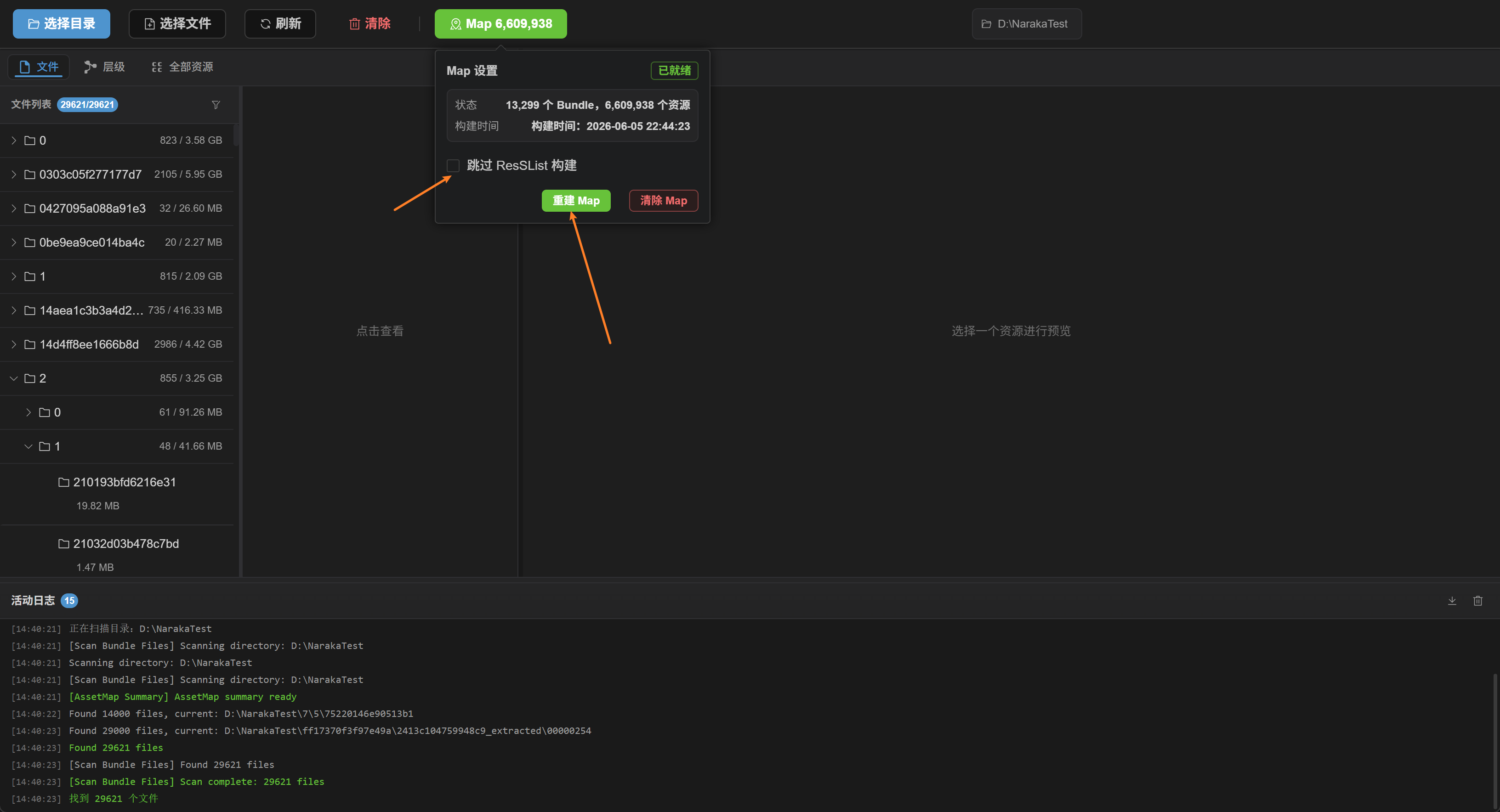Click the file list filter funnel icon
The height and width of the screenshot is (812, 1500).
click(x=216, y=105)
